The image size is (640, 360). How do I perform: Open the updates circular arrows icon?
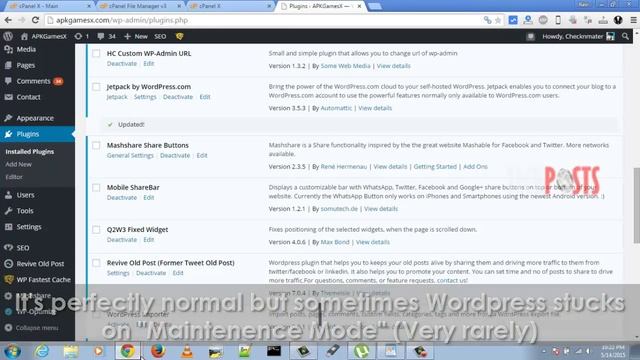click(78, 36)
